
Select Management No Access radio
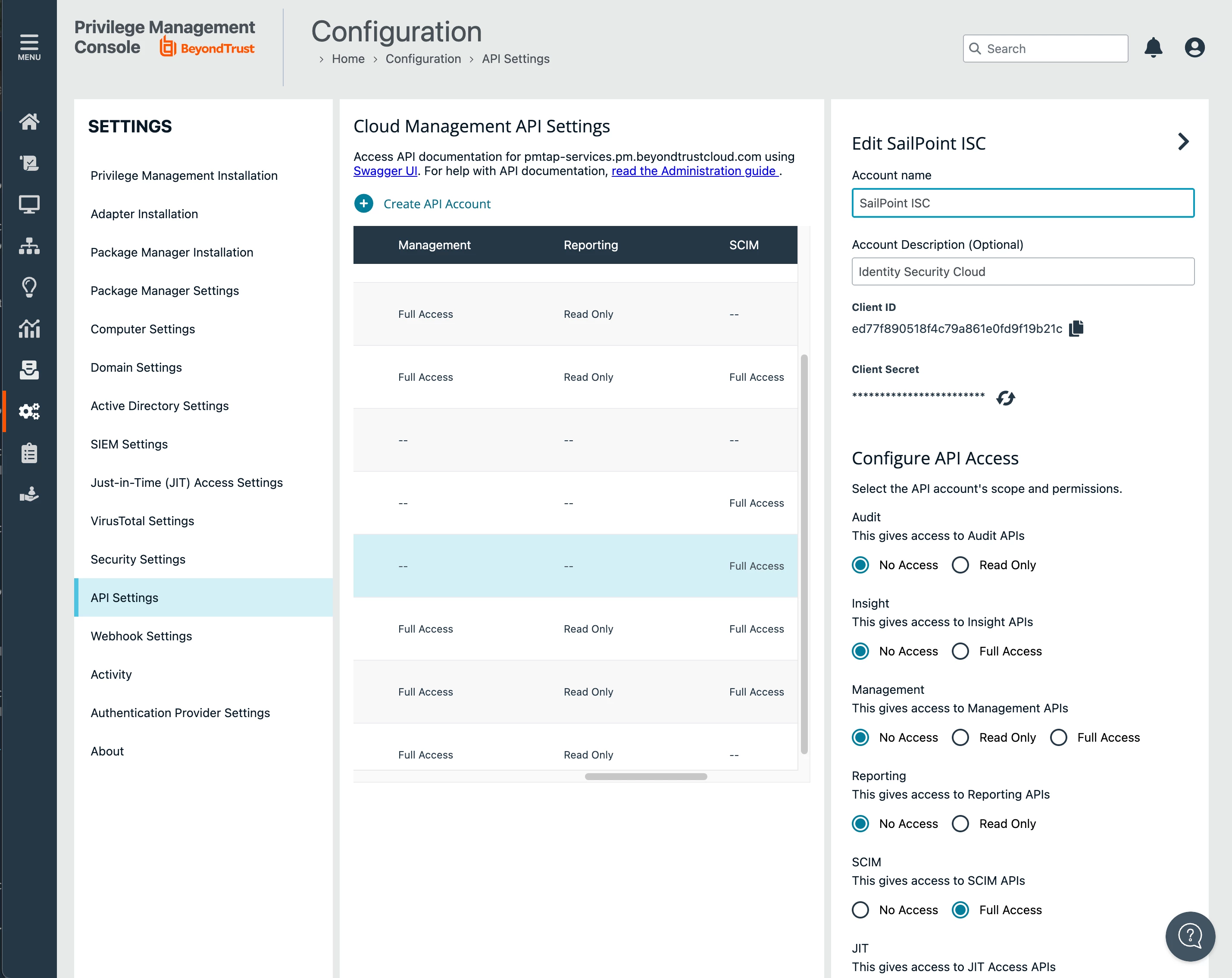[x=860, y=737]
